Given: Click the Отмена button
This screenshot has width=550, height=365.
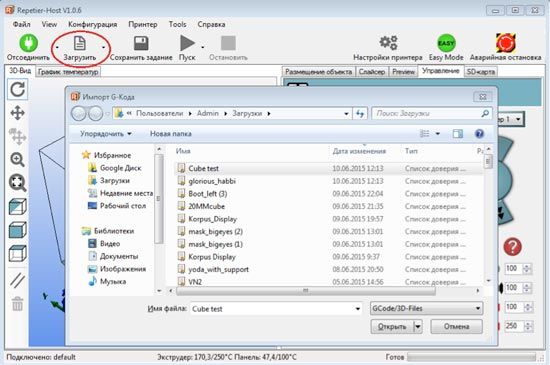Looking at the screenshot, I should pyautogui.click(x=456, y=327).
